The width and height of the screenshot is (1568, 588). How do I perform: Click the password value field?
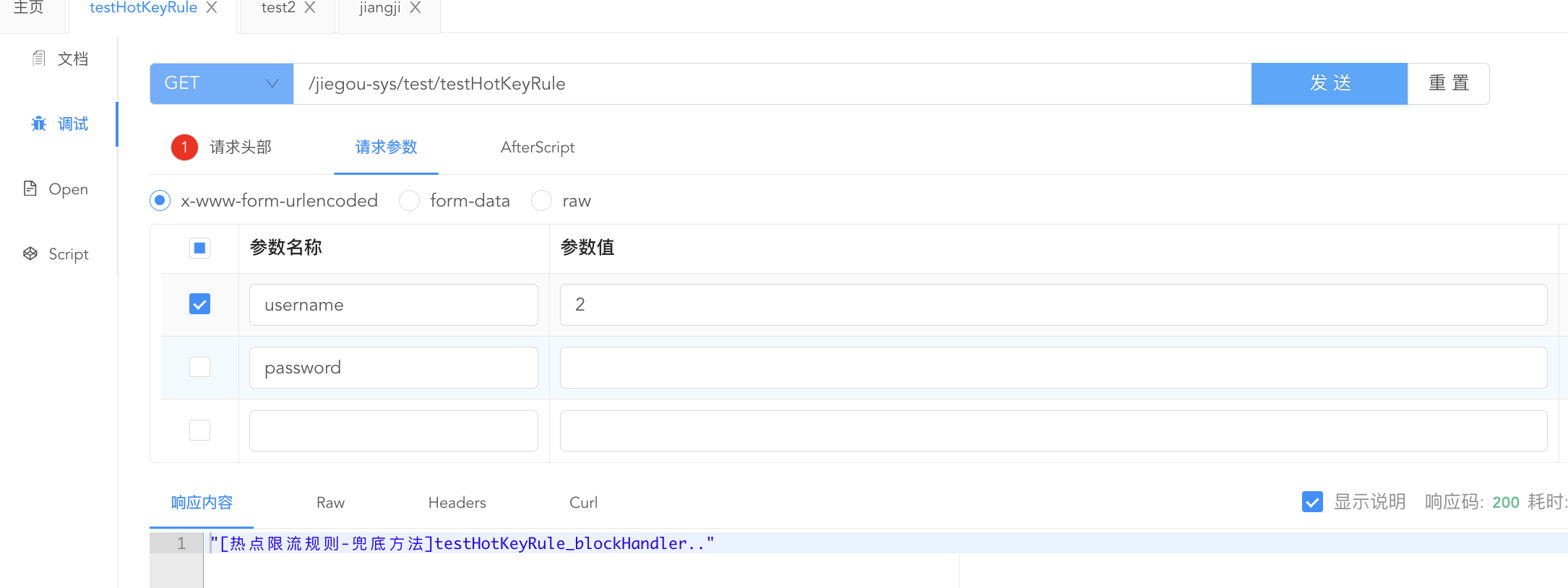click(1054, 368)
